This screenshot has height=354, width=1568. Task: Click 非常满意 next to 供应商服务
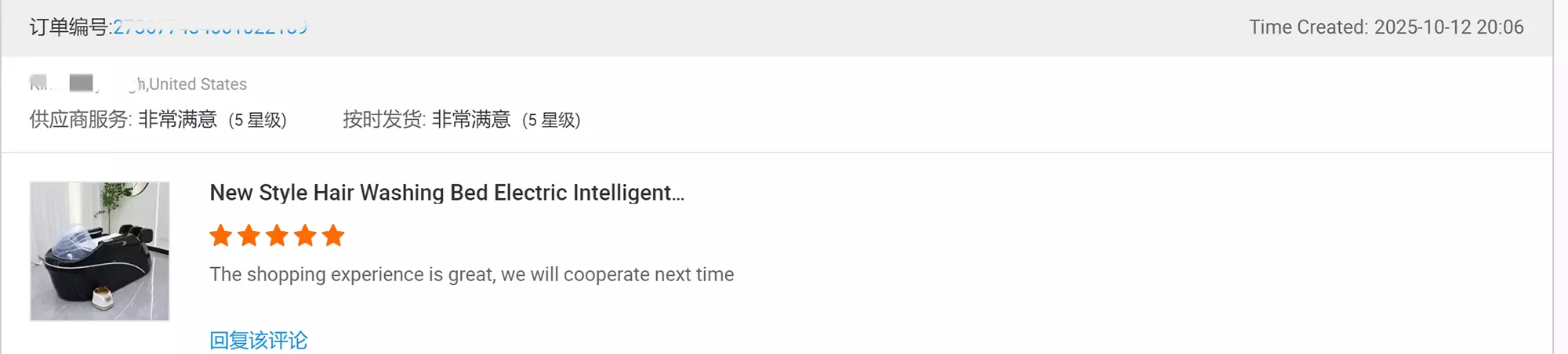tap(177, 120)
